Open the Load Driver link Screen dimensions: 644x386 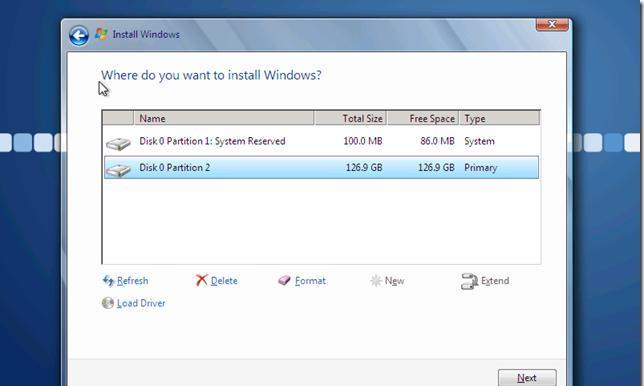pyautogui.click(x=141, y=303)
